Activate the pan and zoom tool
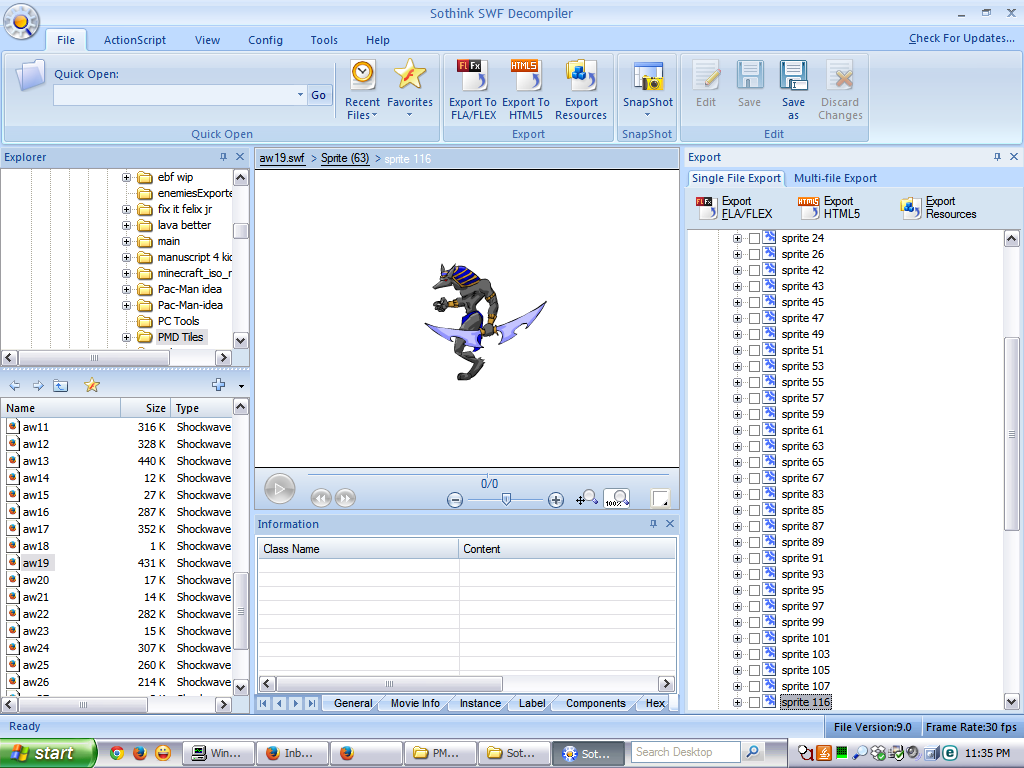This screenshot has width=1024, height=768. (x=586, y=498)
